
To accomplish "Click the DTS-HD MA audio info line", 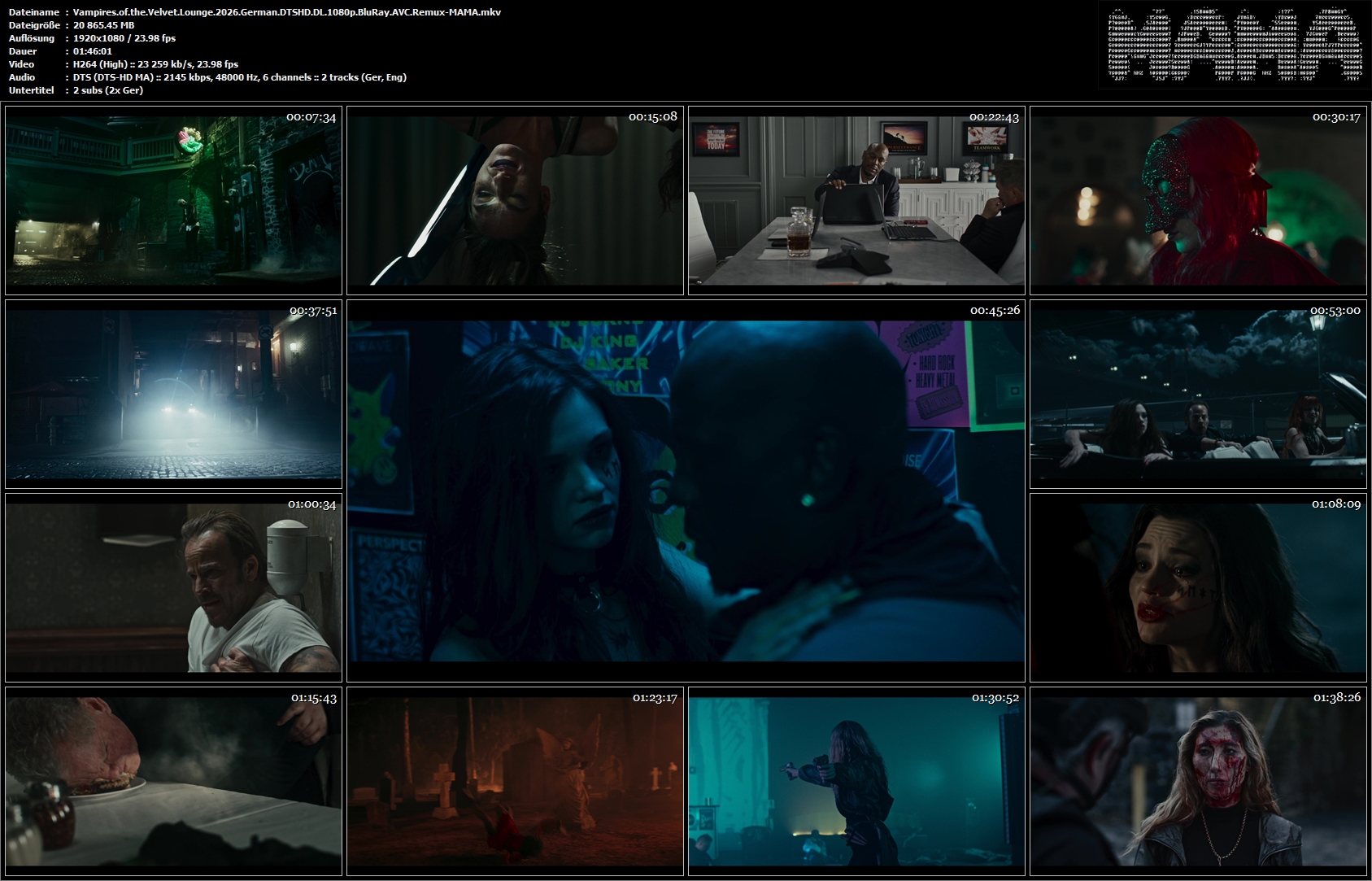I will [x=240, y=77].
